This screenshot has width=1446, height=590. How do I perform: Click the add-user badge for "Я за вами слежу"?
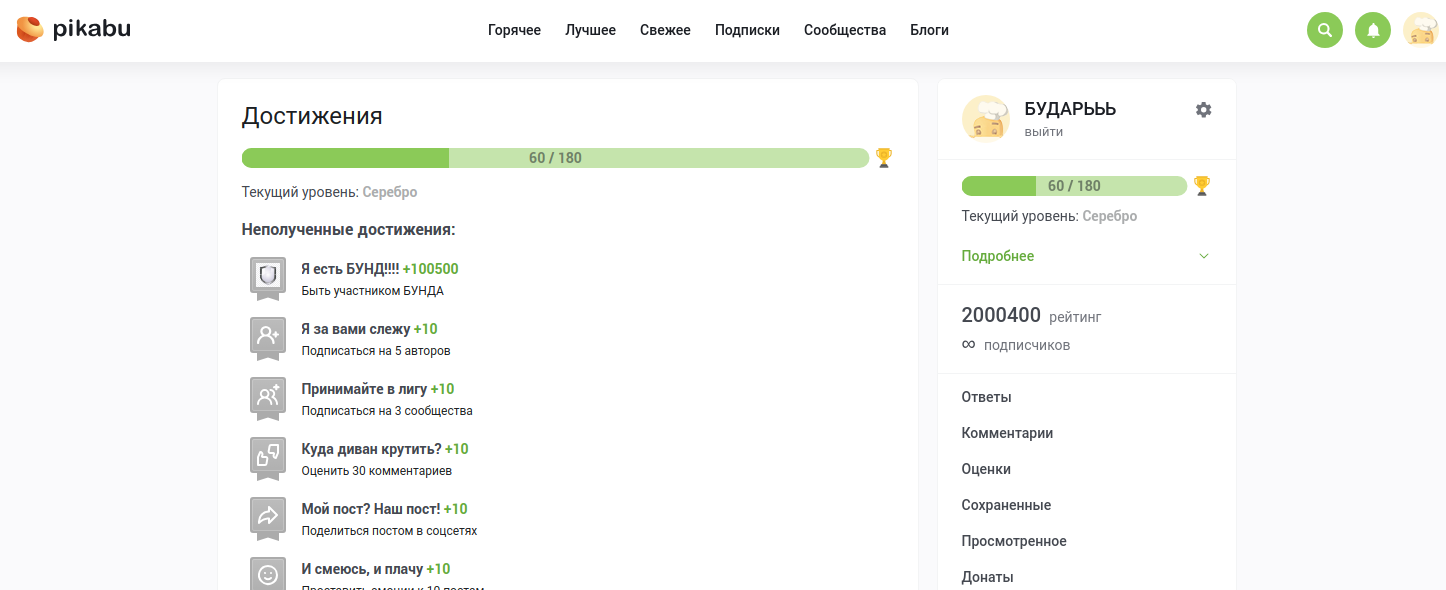click(x=268, y=338)
